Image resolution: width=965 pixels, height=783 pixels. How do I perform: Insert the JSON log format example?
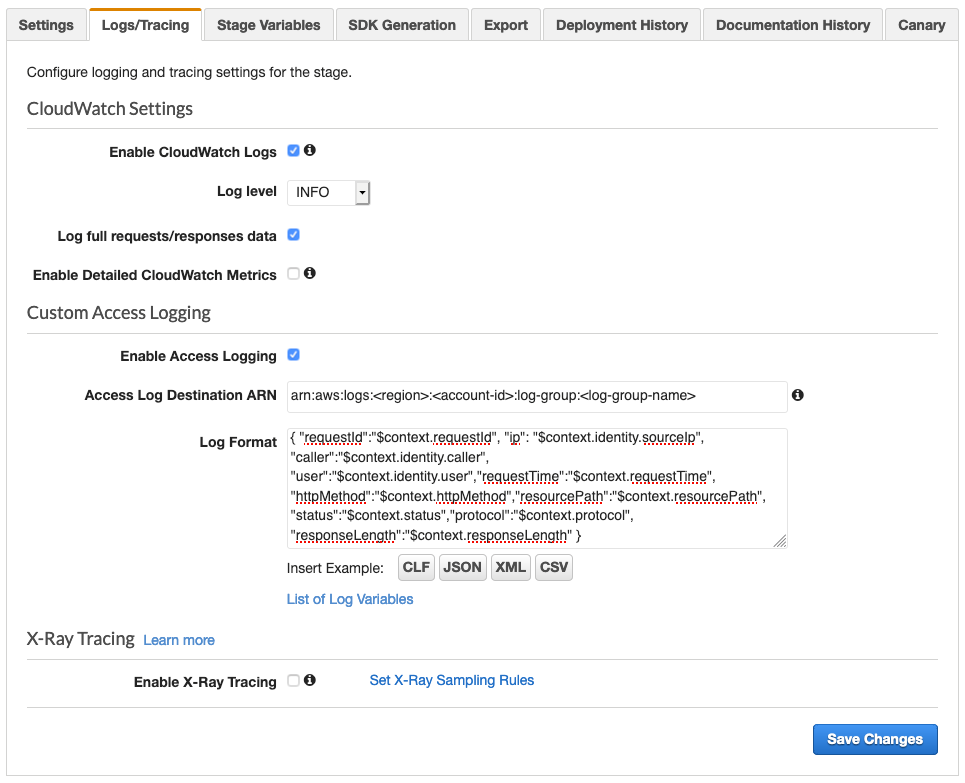tap(462, 567)
